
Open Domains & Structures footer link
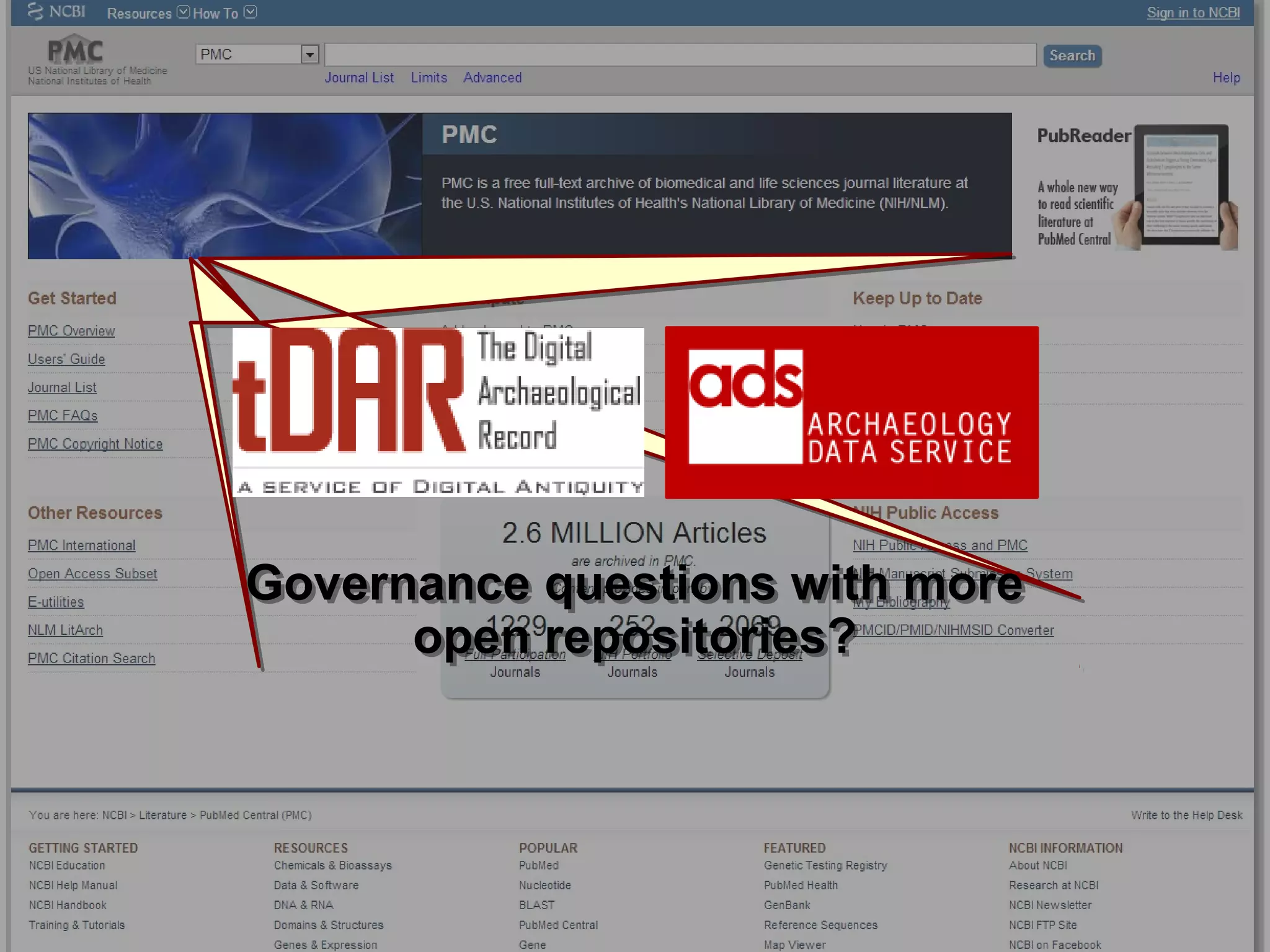point(329,925)
